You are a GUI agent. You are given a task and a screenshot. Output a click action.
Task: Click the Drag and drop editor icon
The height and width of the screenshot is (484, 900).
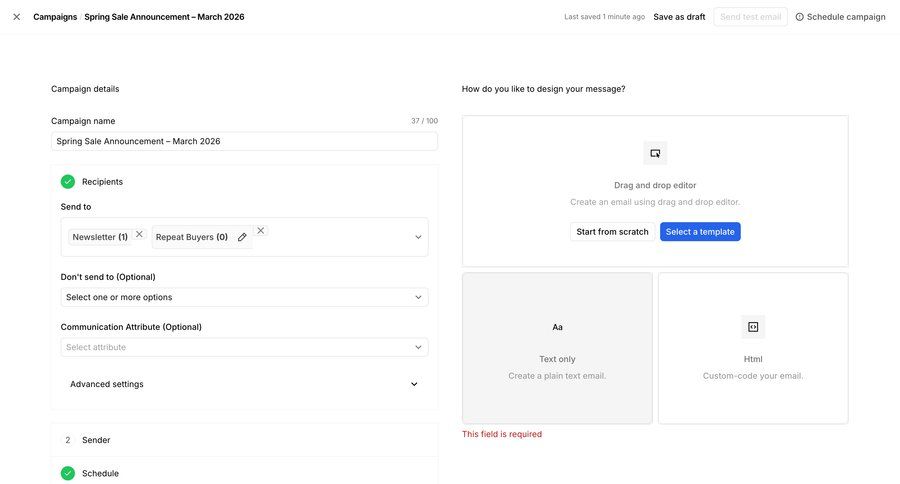coord(655,153)
